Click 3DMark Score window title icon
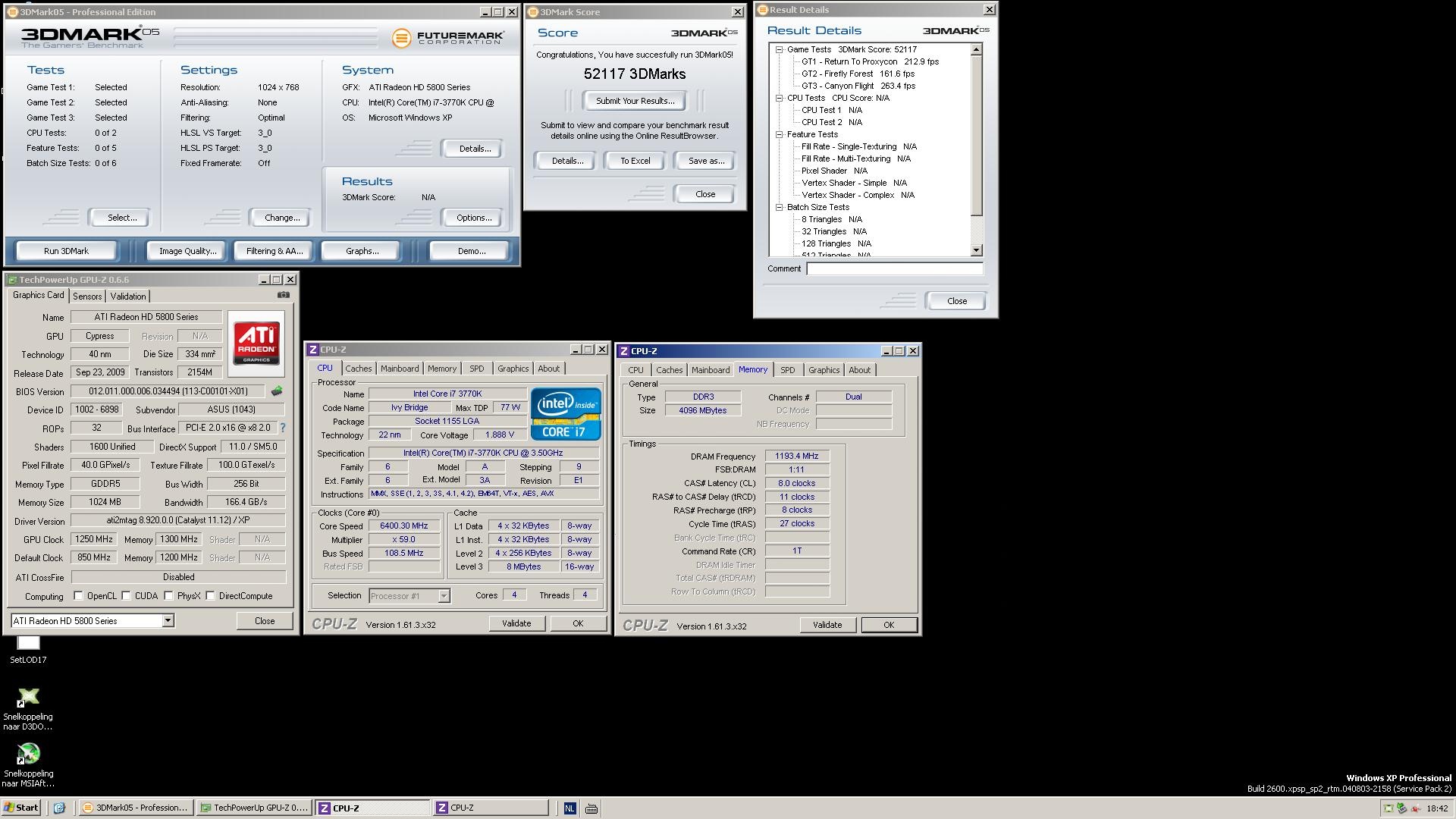This screenshot has height=819, width=1456. click(532, 12)
